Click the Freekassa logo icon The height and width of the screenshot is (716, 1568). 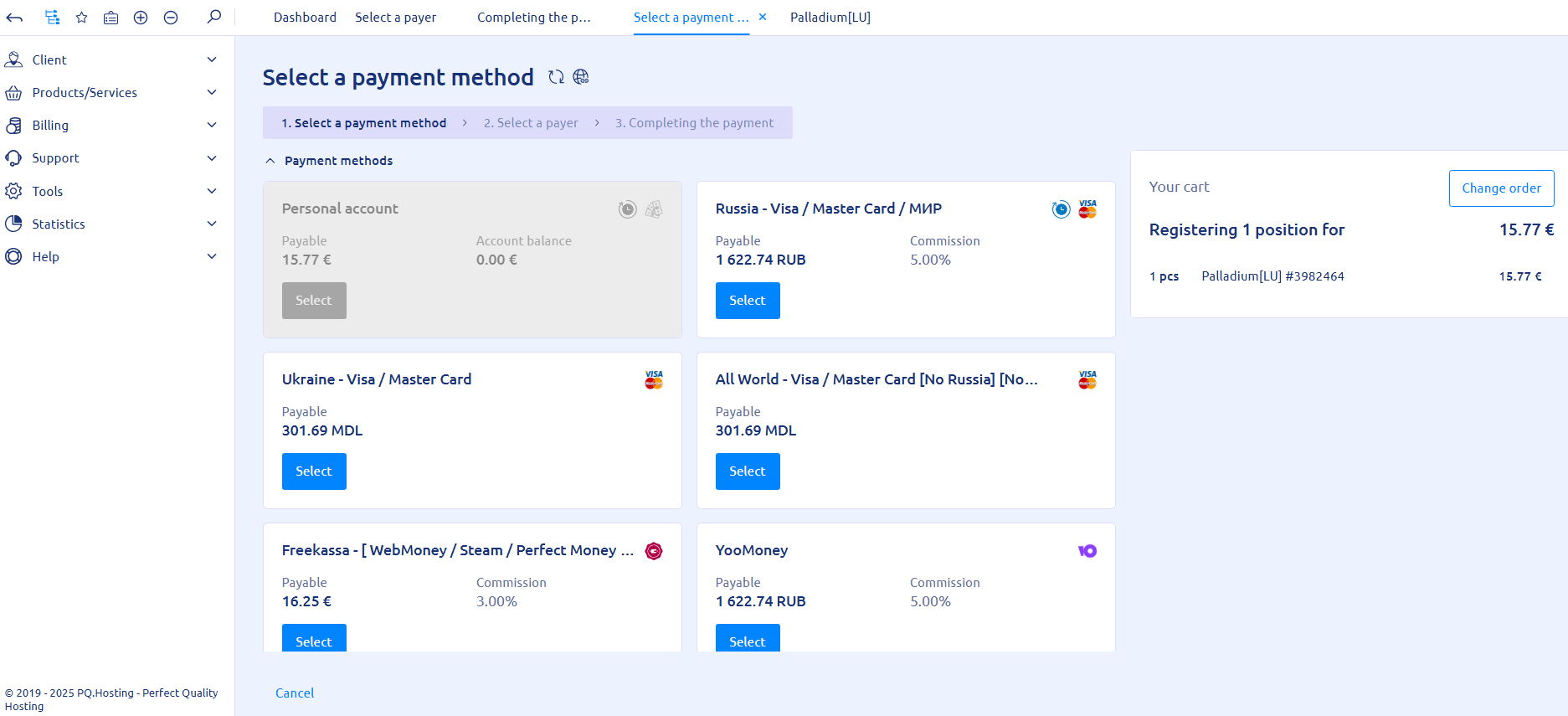(x=654, y=551)
